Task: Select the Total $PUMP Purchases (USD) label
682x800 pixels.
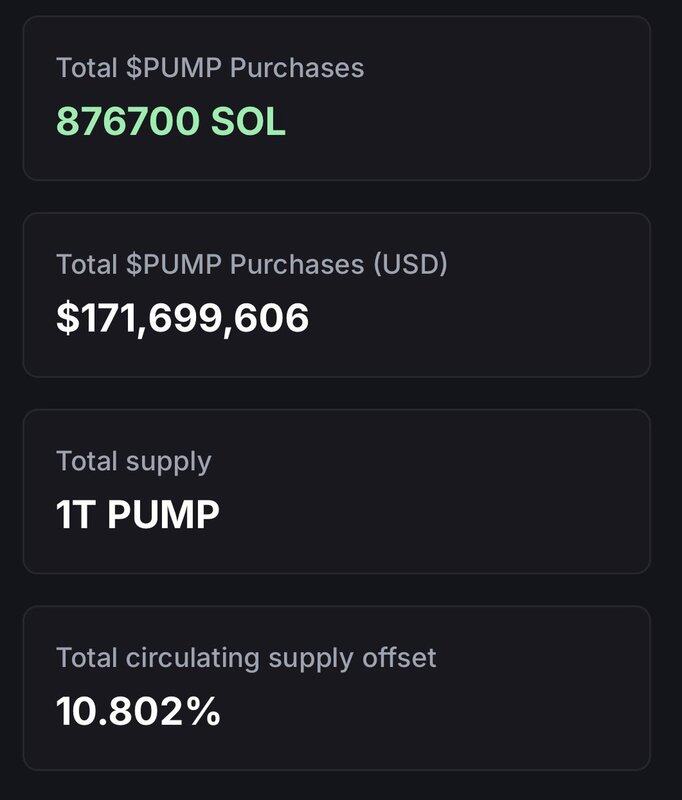Action: 252,264
